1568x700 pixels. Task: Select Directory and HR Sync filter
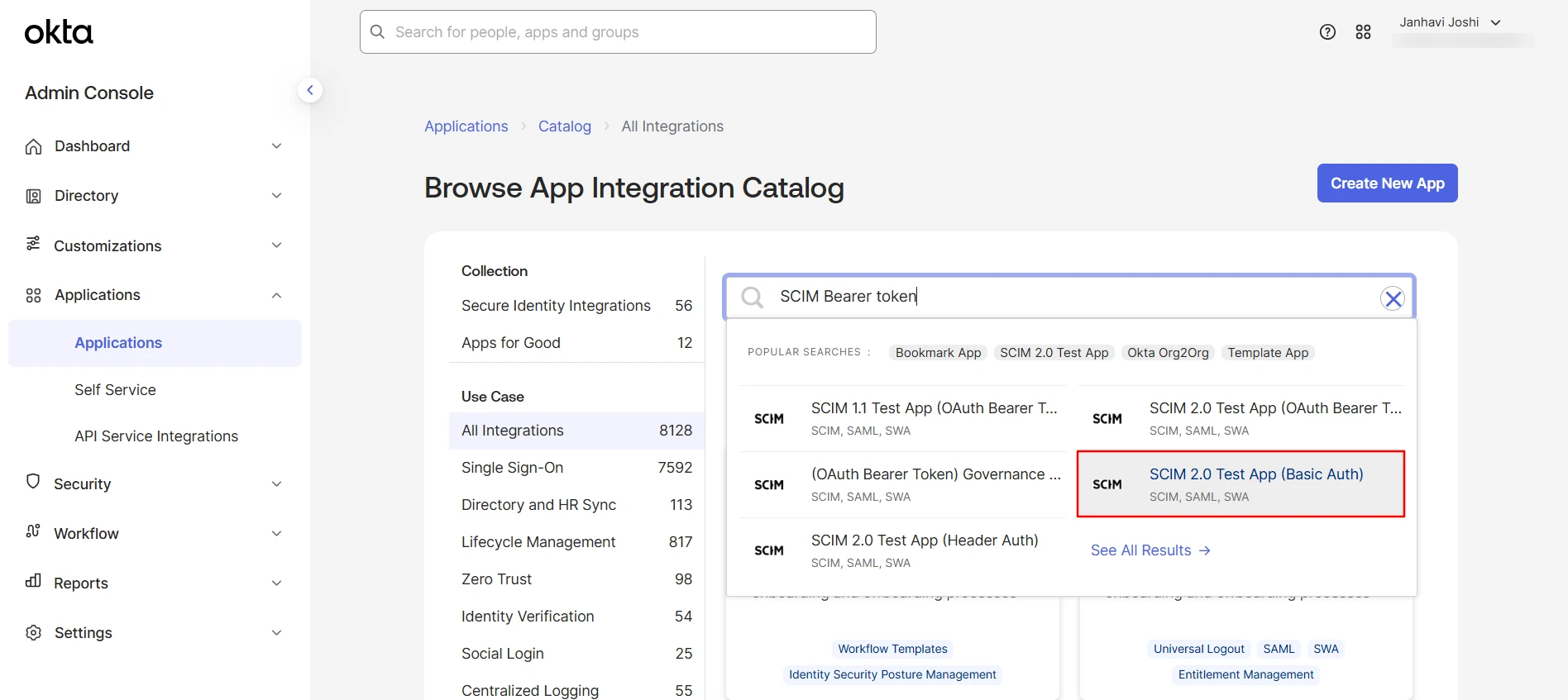click(x=576, y=505)
